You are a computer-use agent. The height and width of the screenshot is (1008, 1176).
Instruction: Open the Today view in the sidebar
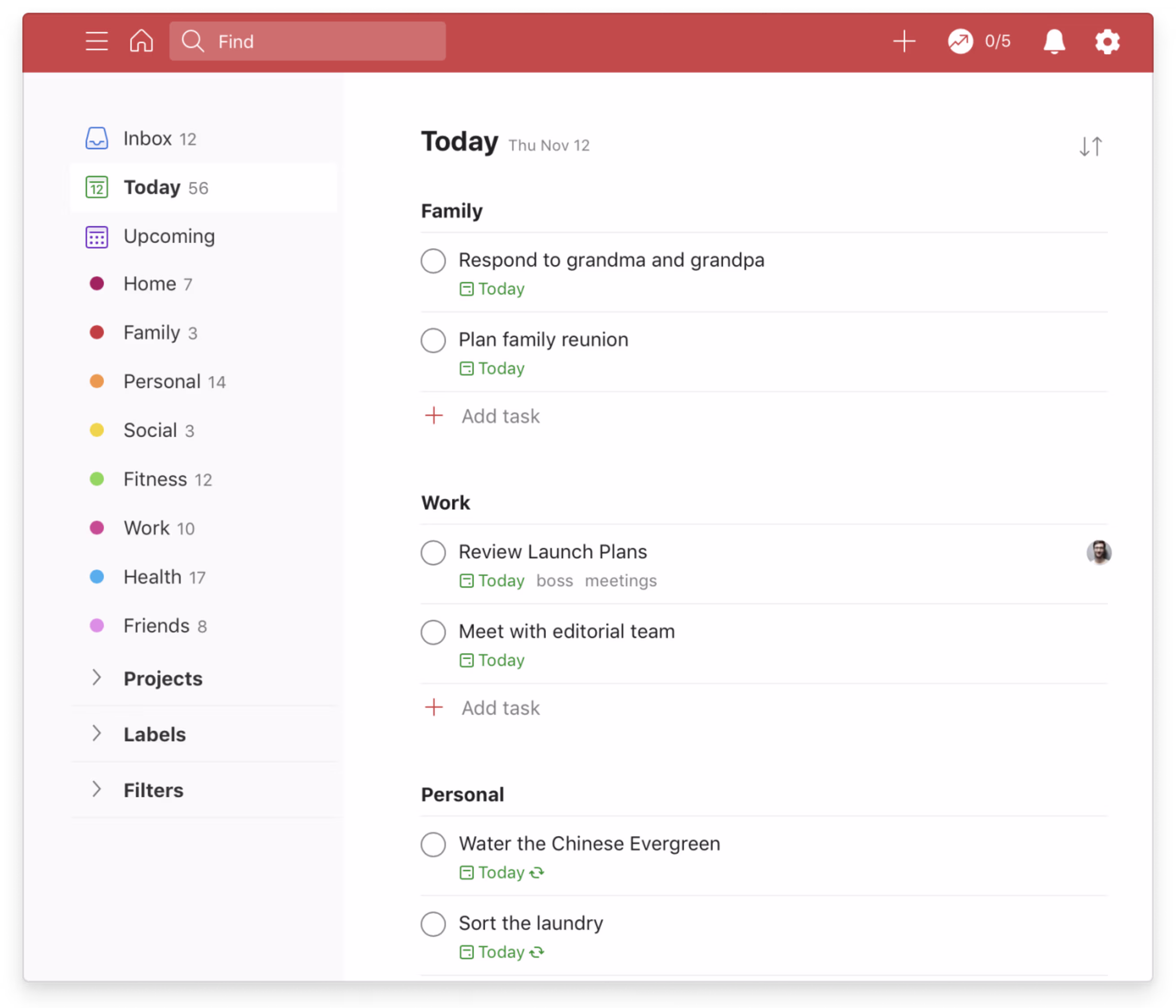151,188
